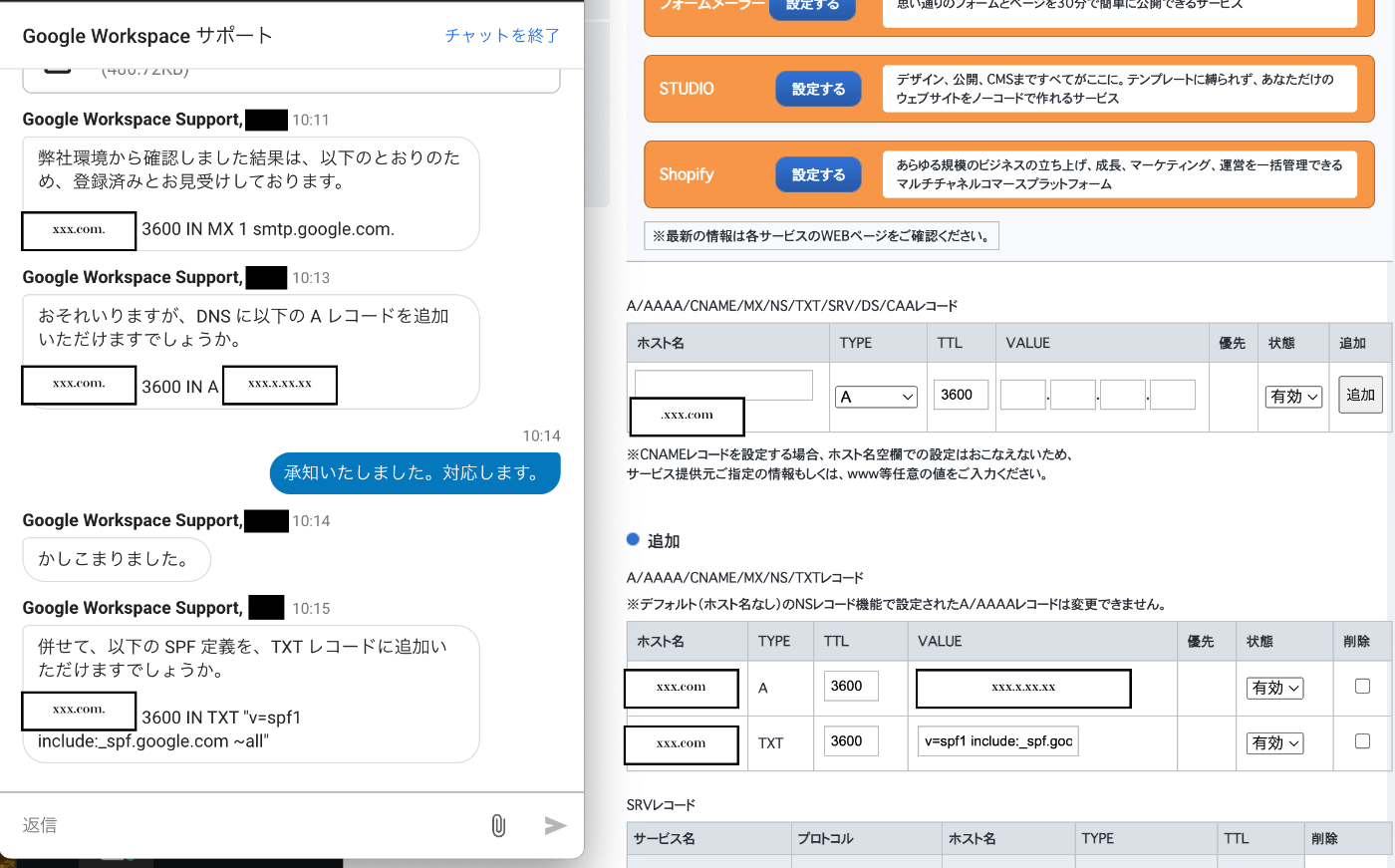Check the delete checkbox for the TXT record
1395x868 pixels.
click(1362, 740)
